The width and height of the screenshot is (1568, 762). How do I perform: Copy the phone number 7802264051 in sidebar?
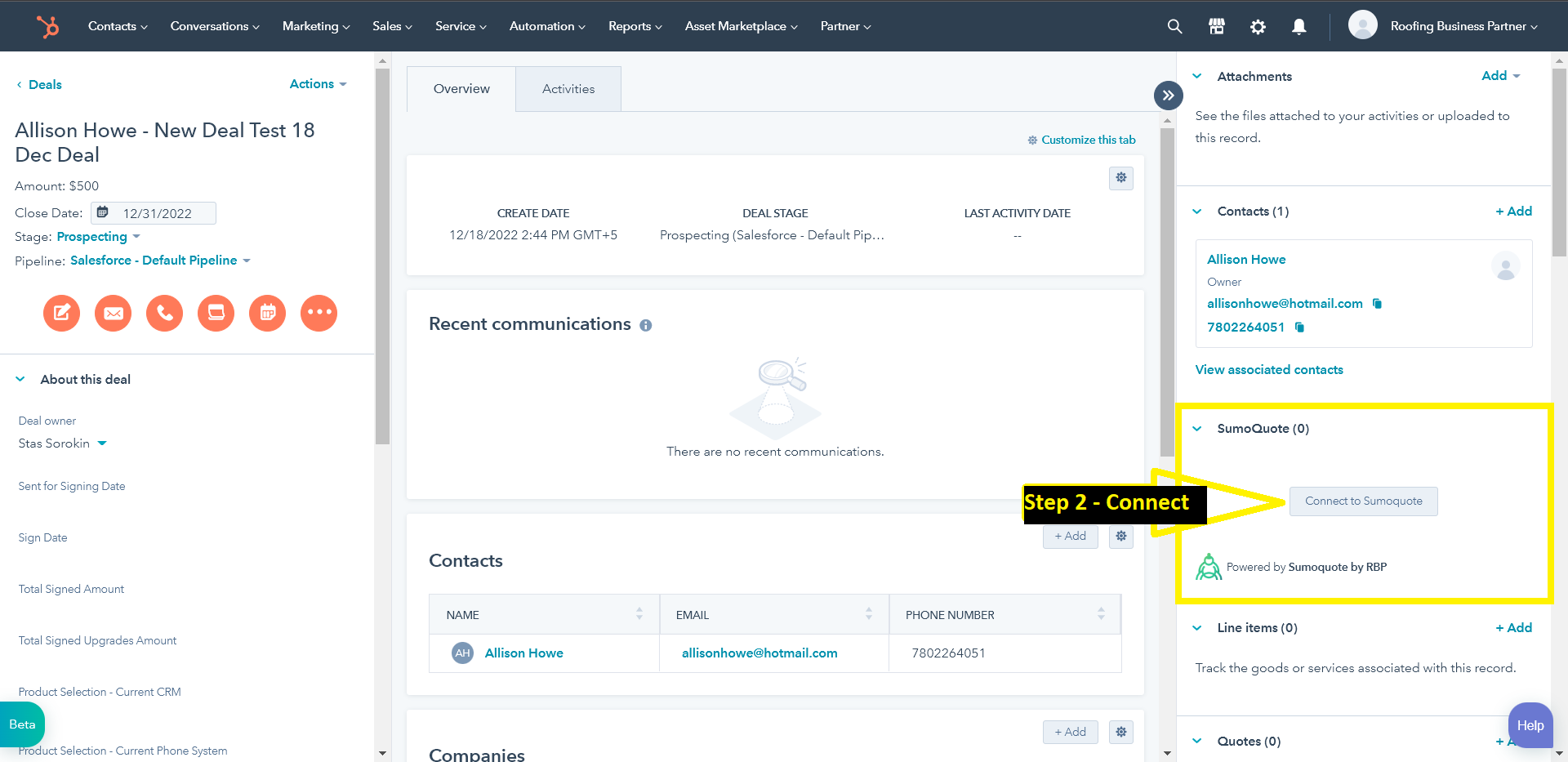1299,328
